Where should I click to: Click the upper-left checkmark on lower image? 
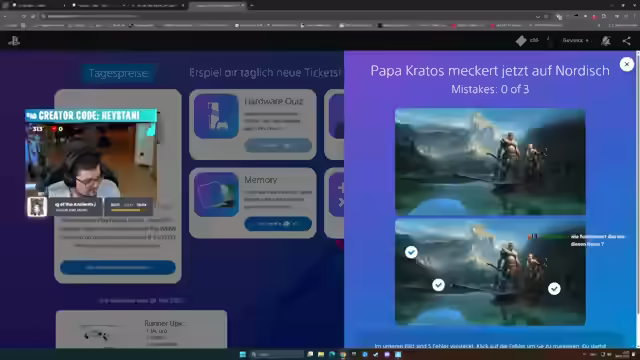(x=411, y=252)
